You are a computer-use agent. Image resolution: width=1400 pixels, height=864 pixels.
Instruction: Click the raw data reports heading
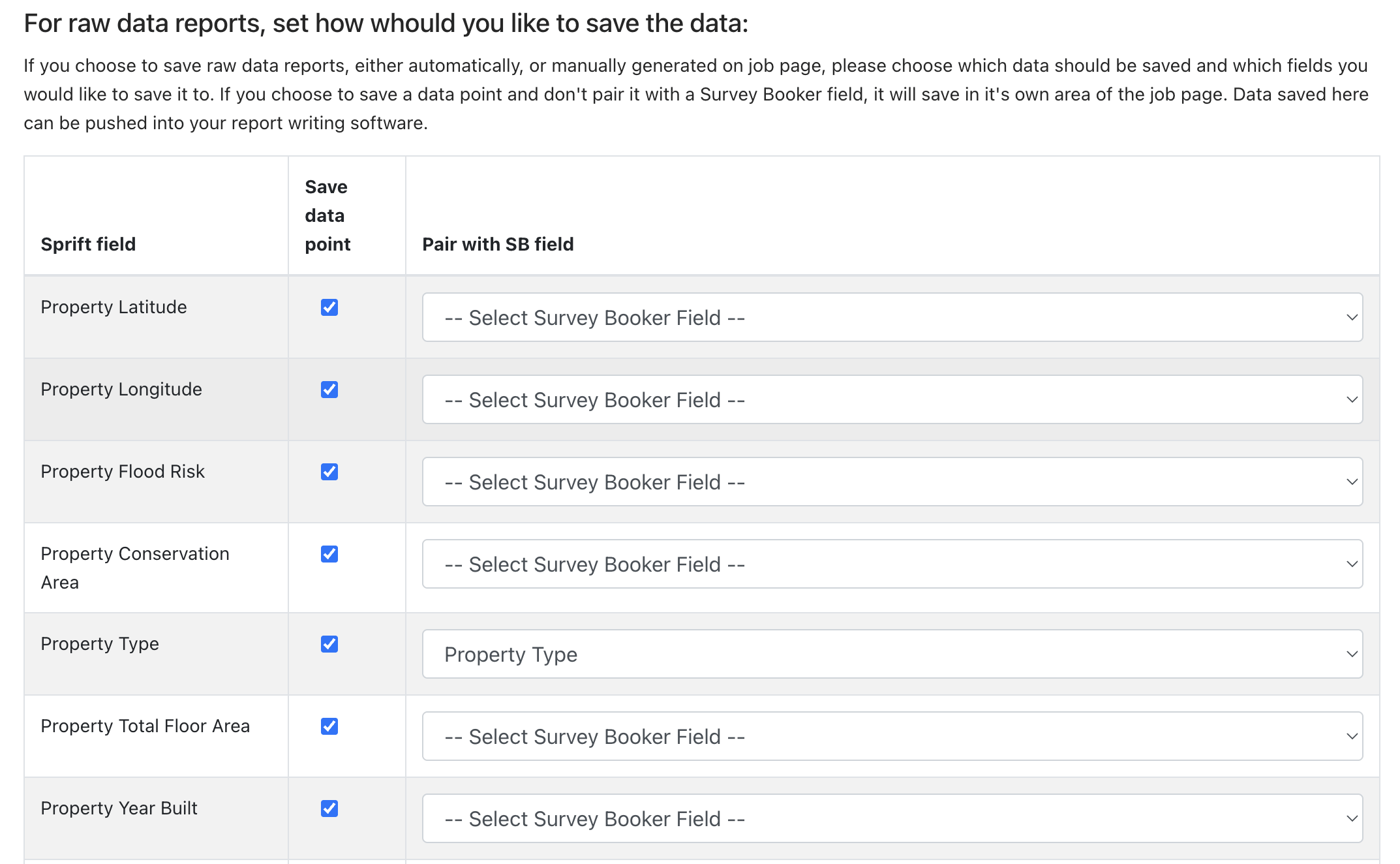tap(386, 23)
